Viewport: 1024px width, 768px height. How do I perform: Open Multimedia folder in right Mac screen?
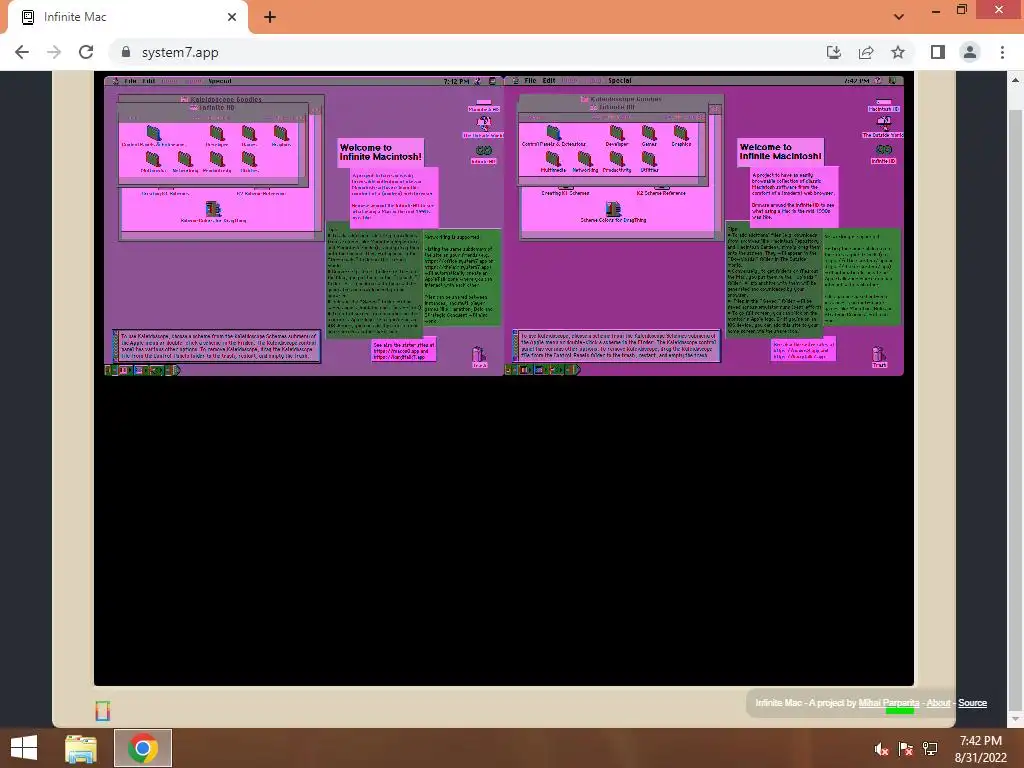[553, 162]
